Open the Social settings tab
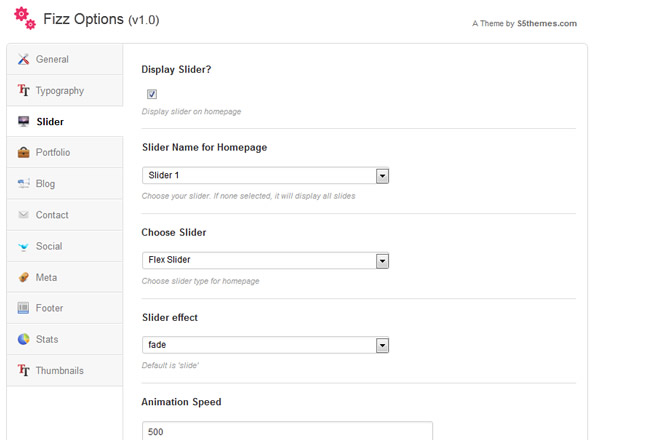Viewport: 645px width, 440px height. [65, 246]
